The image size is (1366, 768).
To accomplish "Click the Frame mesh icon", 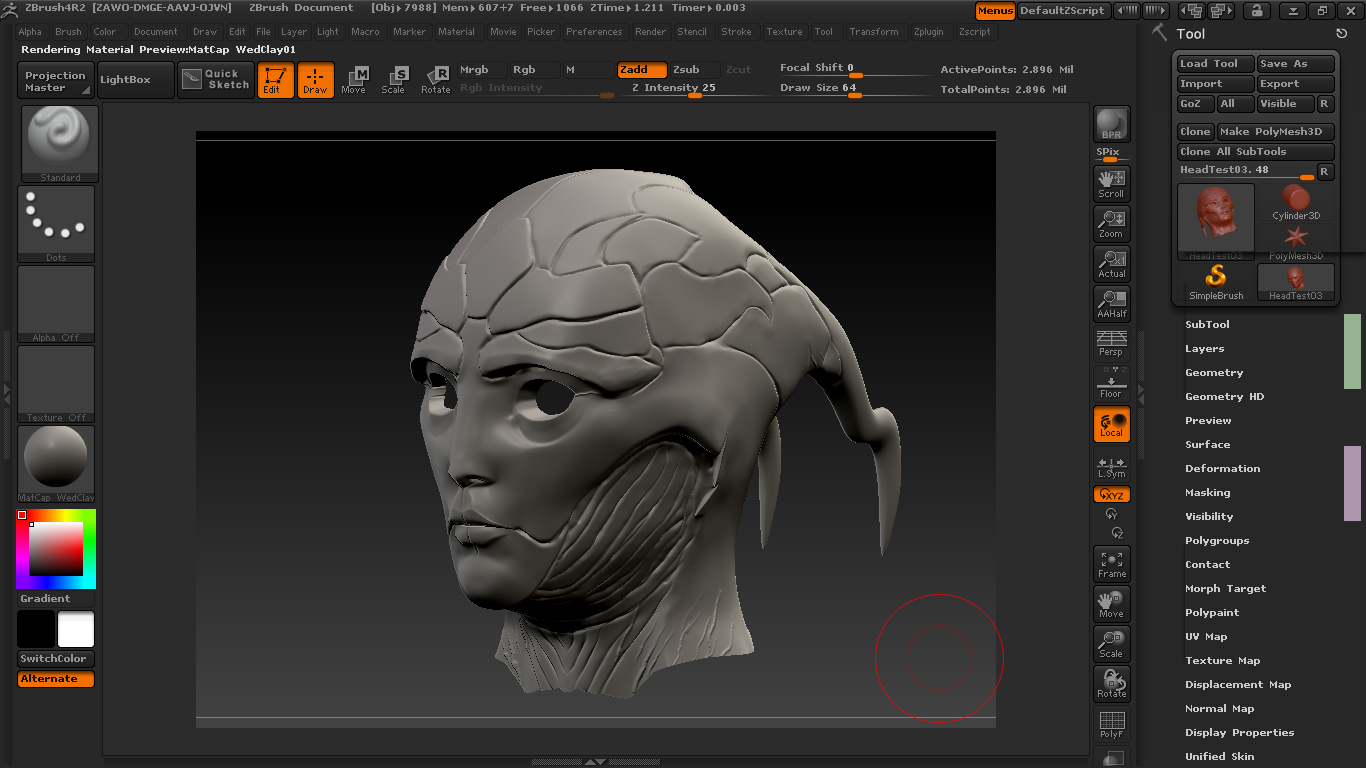I will [1111, 564].
